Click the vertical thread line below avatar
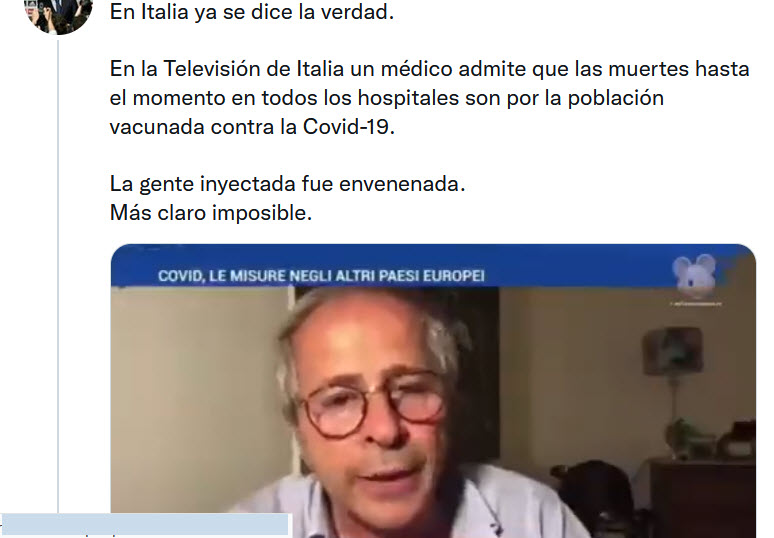The image size is (774, 538). [x=58, y=276]
